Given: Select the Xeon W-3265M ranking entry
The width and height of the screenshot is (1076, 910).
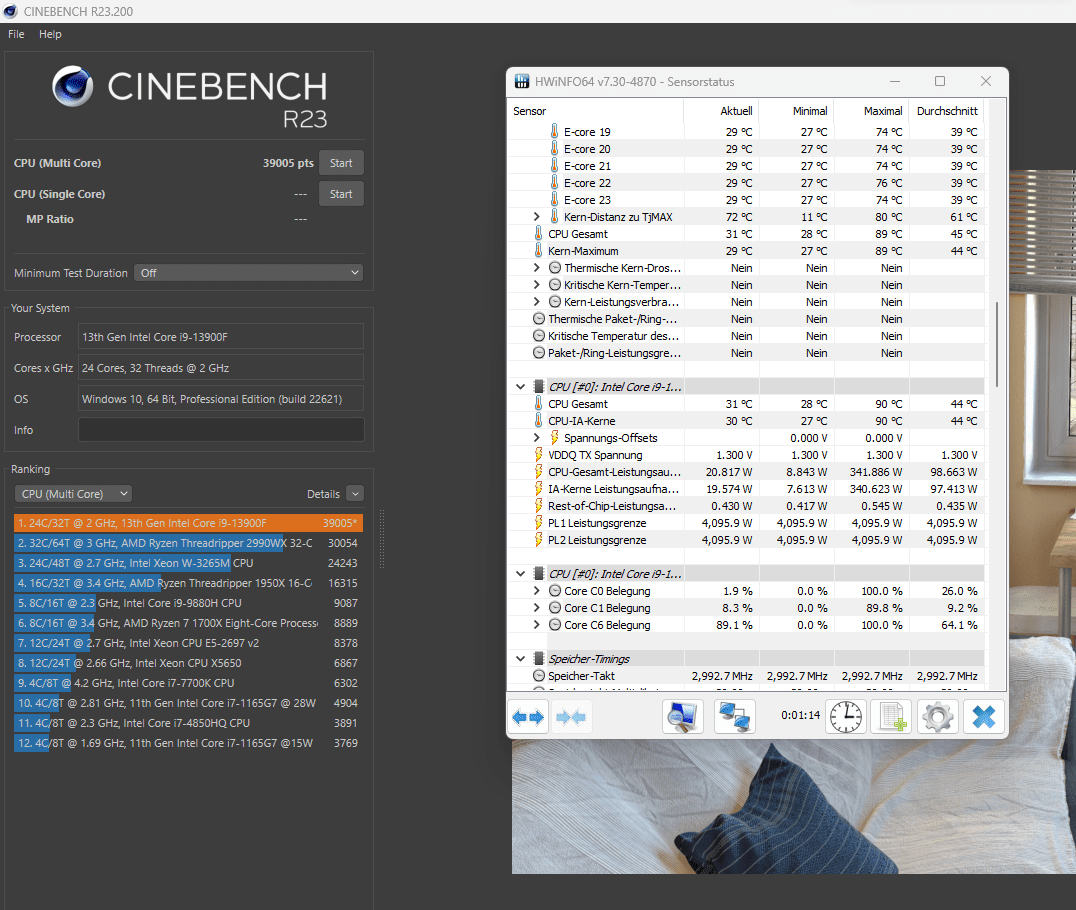Looking at the screenshot, I should (x=188, y=562).
